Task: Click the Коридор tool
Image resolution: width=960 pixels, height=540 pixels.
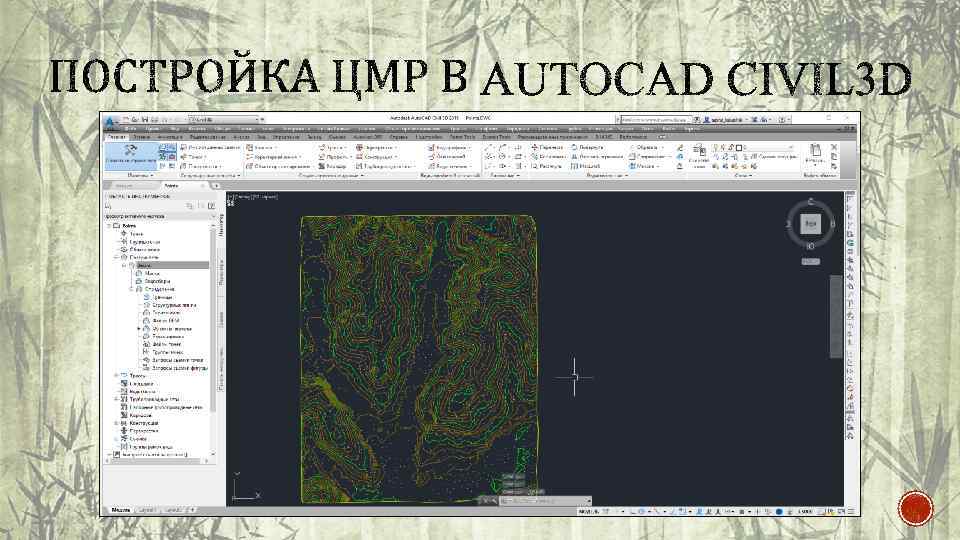Action: pos(332,166)
